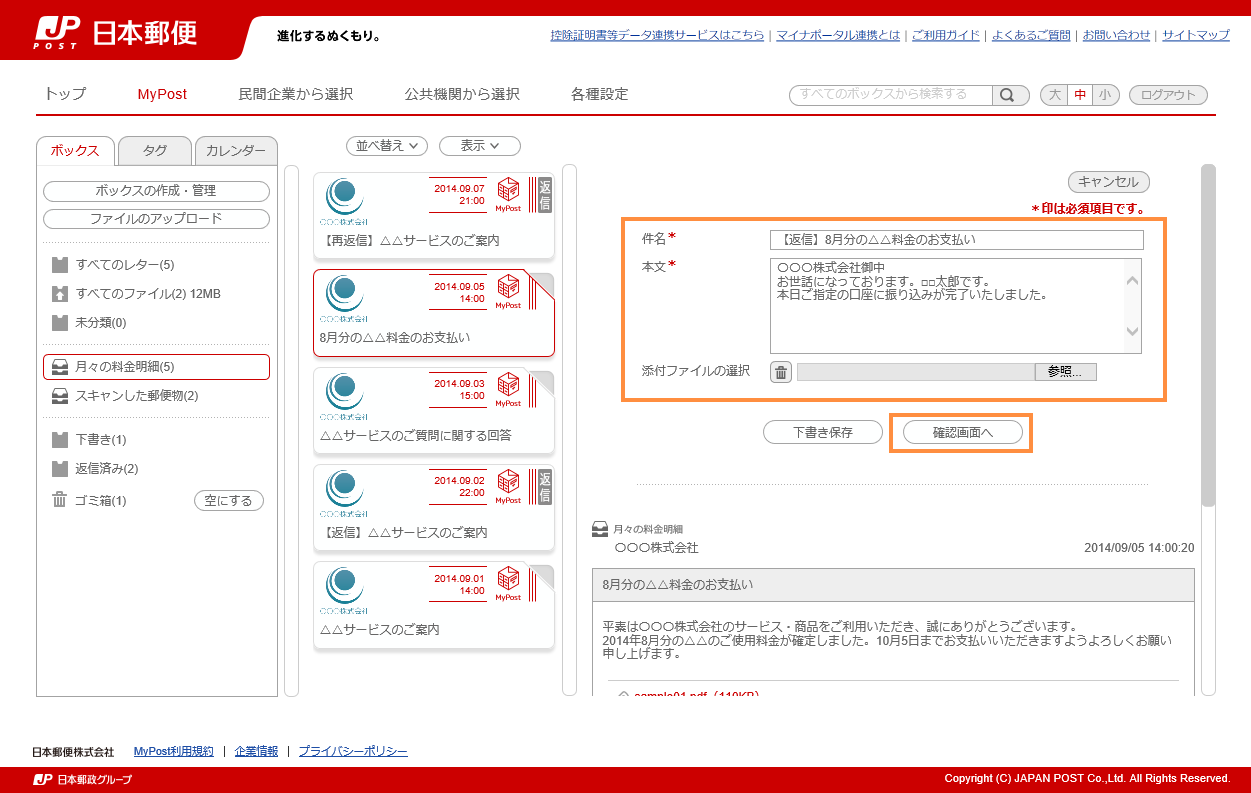Image resolution: width=1251 pixels, height=793 pixels.
Task: Go to トップ navigation item
Action: (65, 94)
